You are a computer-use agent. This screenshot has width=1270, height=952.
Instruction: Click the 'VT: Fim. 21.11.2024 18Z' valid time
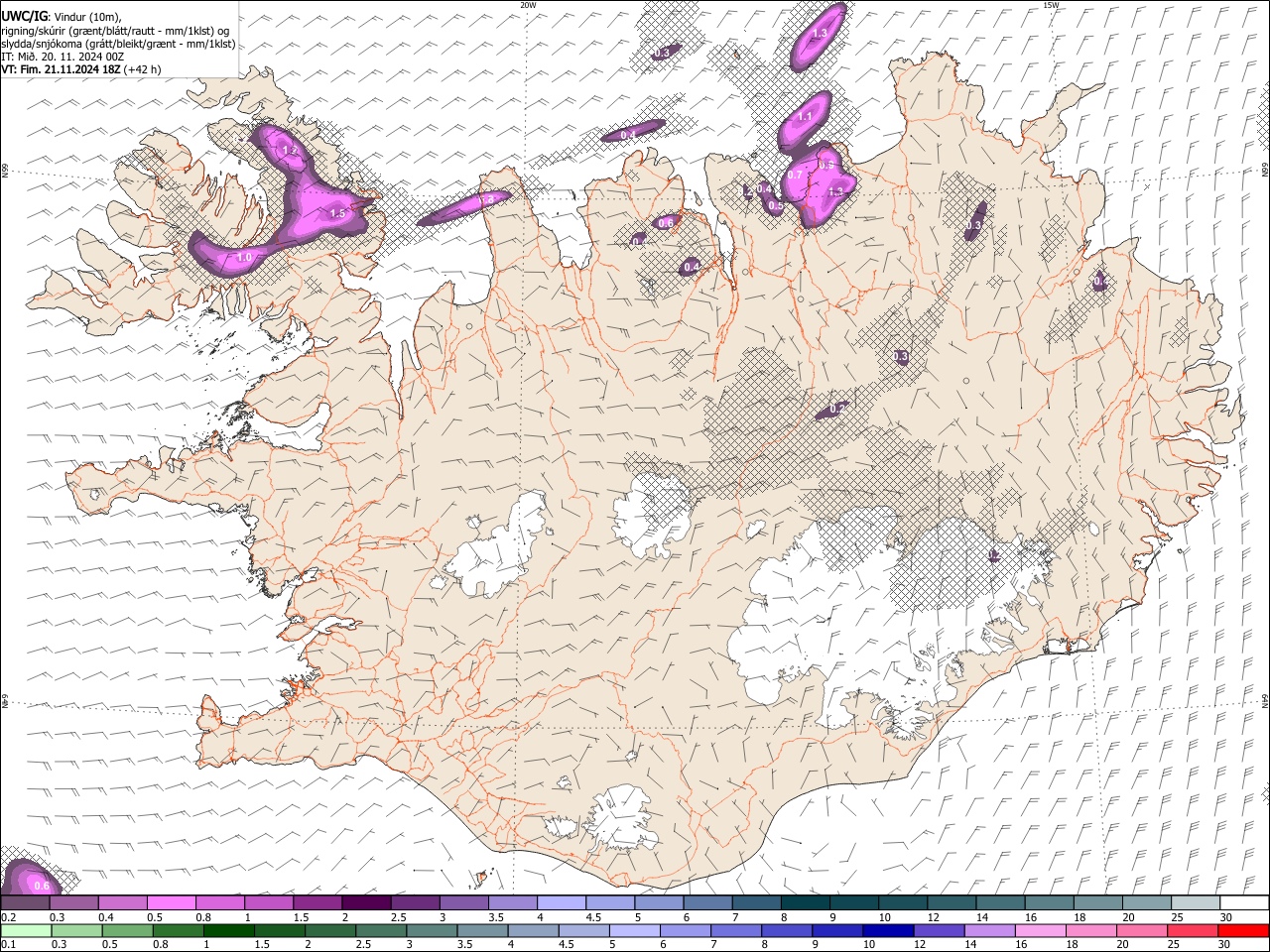coord(61,69)
